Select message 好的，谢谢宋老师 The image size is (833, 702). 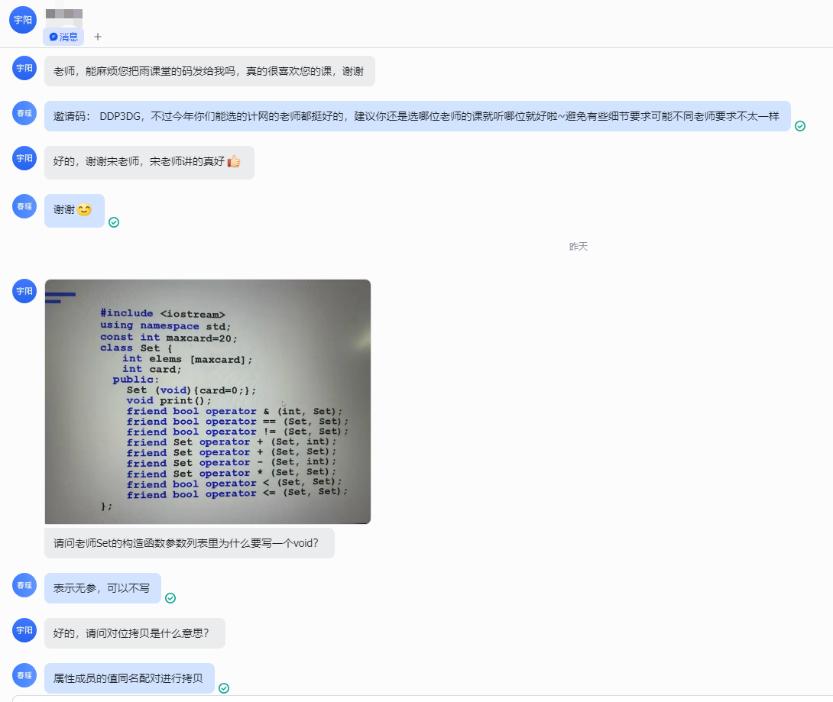(149, 162)
